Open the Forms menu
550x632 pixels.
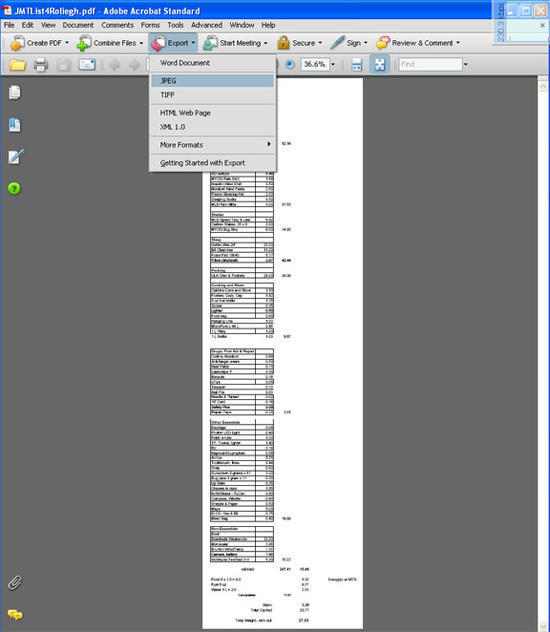(150, 25)
